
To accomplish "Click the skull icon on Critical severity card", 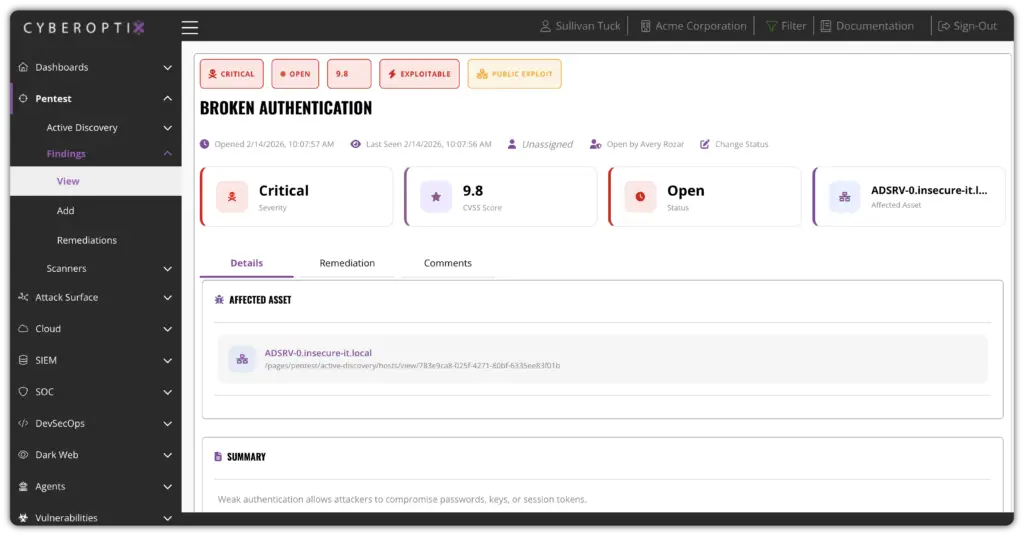I will coord(232,197).
